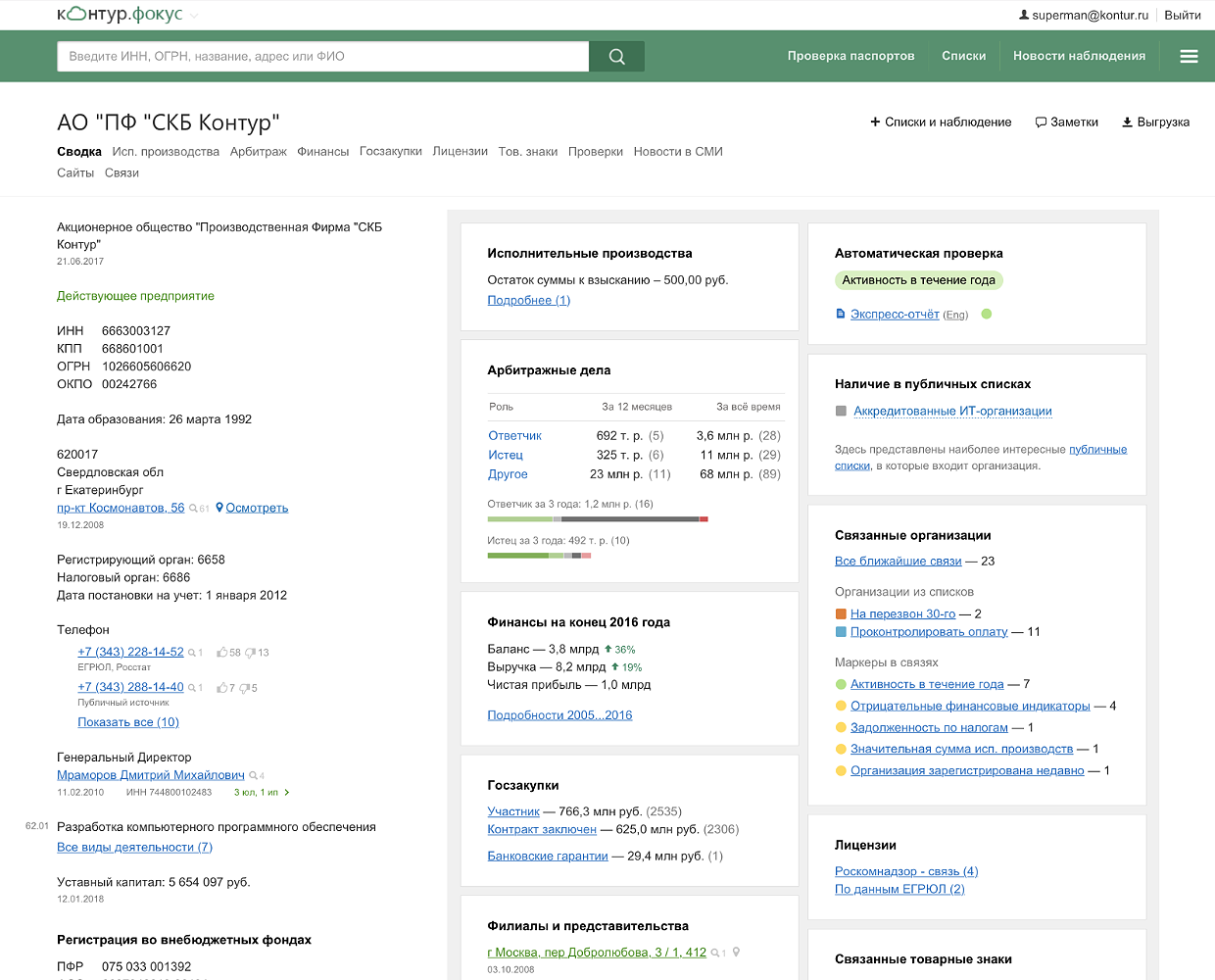Open Проверка паспортов in top navigation

pos(850,56)
